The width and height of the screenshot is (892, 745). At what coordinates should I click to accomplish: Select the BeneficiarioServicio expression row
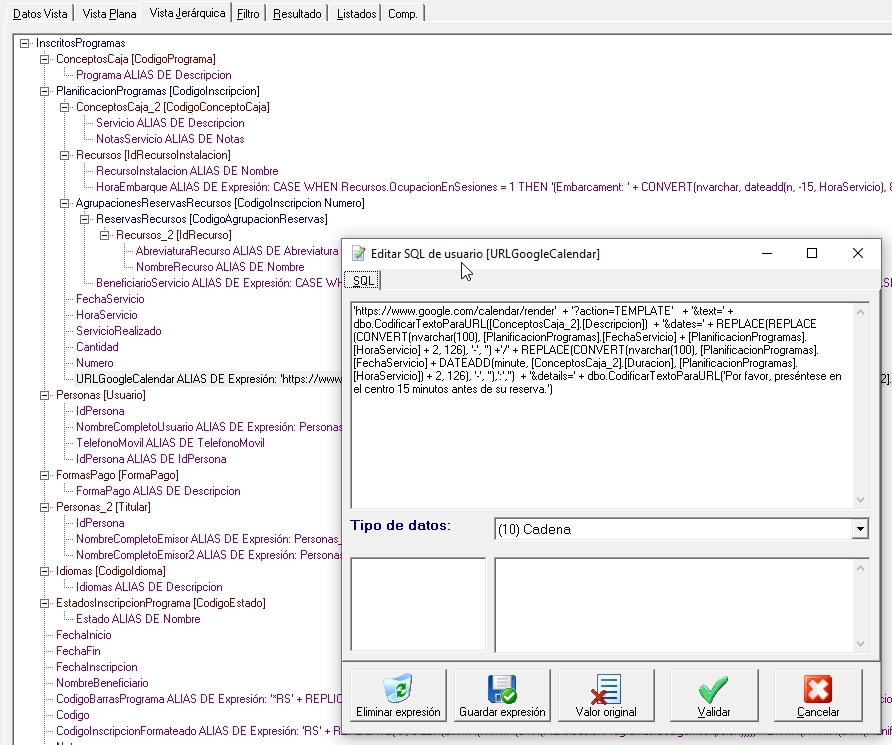click(x=218, y=283)
